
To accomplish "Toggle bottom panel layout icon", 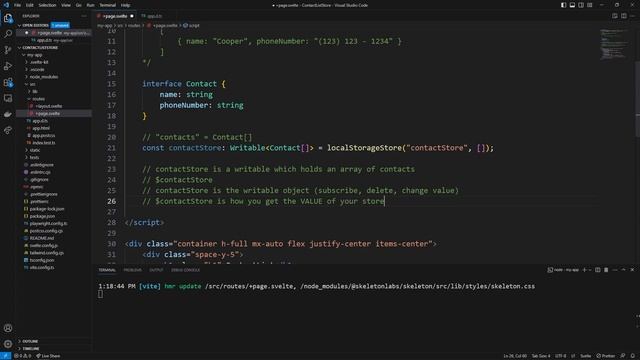I will 572,5.
